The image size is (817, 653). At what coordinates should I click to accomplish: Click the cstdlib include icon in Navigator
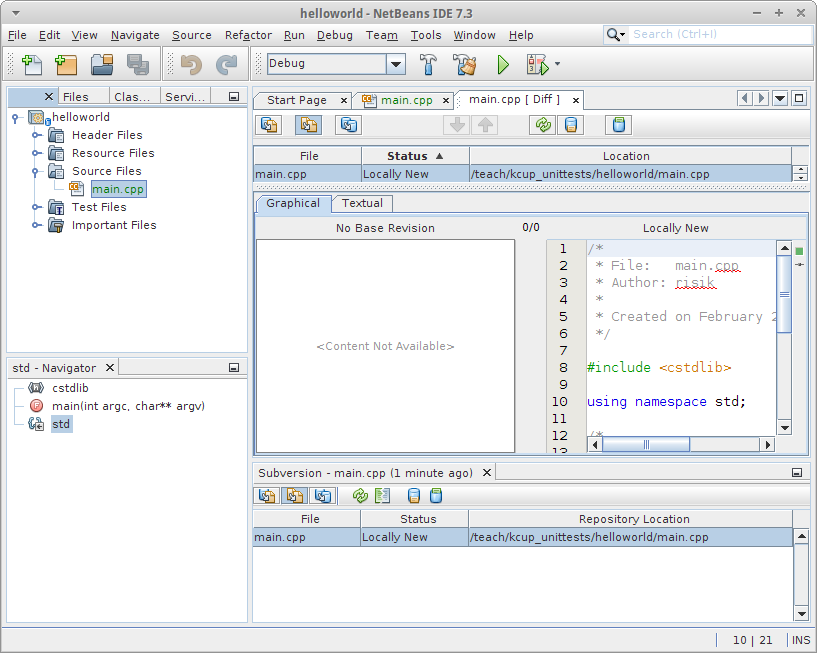click(x=36, y=388)
